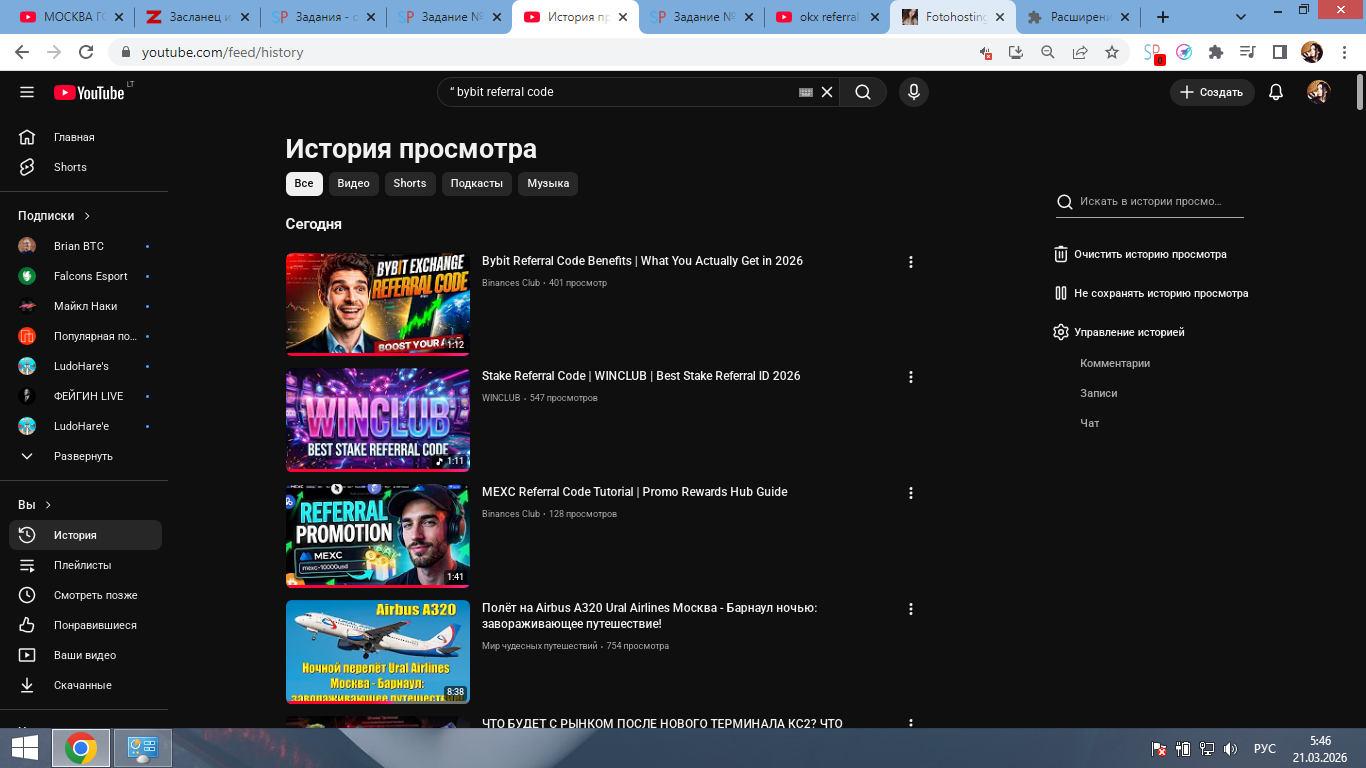The height and width of the screenshot is (768, 1366).
Task: Open Управление историей
Action: (1119, 332)
